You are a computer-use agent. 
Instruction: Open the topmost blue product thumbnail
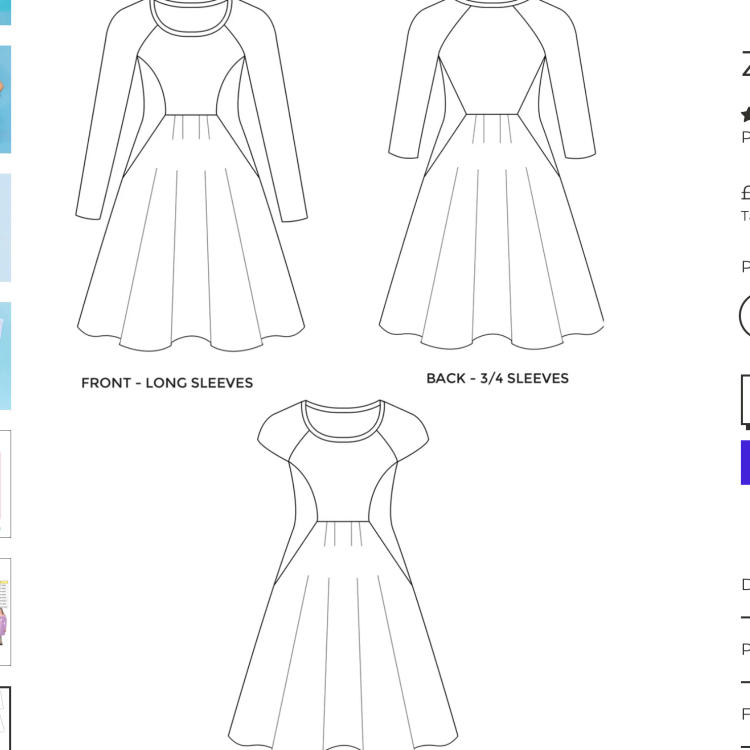click(x=5, y=12)
